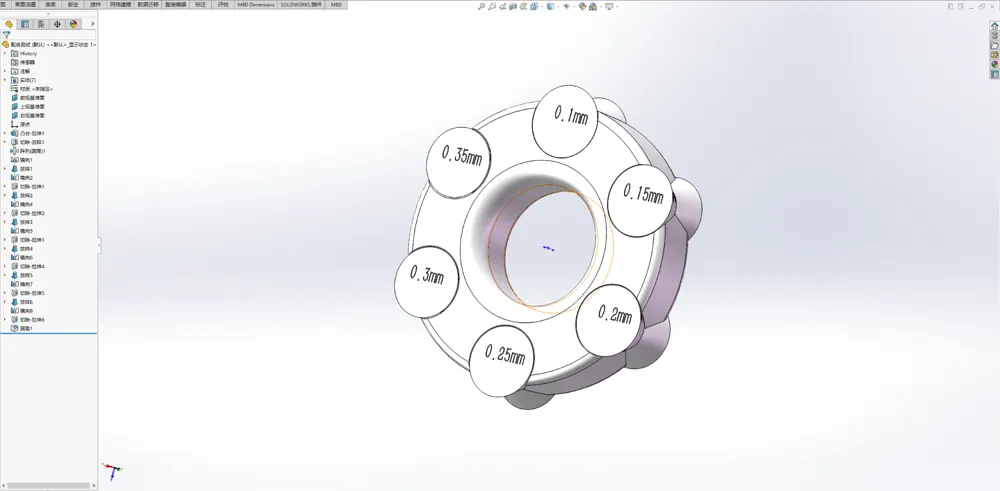Viewport: 1000px width, 491px height.
Task: Select 材质 <未指定> material item
Action: [33, 89]
